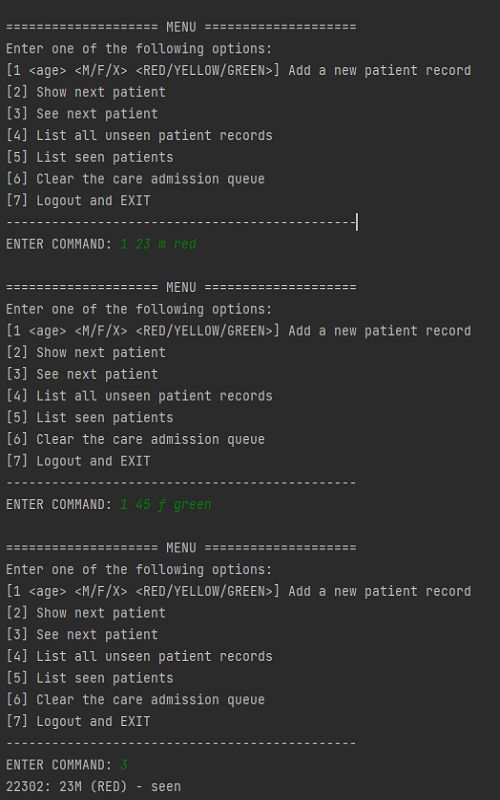
Task: Click the green '3' command input
Action: click(123, 765)
